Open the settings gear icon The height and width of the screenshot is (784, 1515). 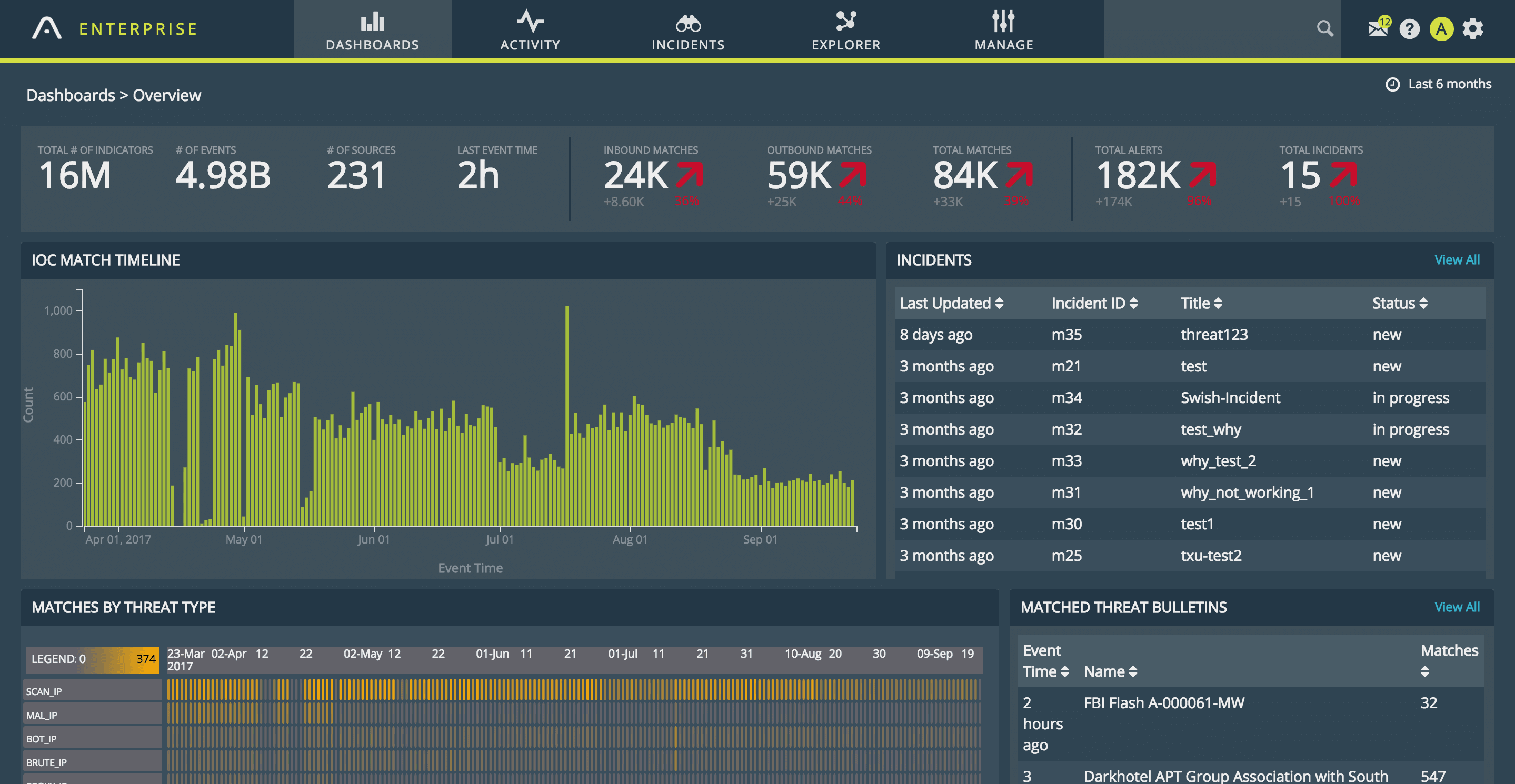[x=1474, y=28]
